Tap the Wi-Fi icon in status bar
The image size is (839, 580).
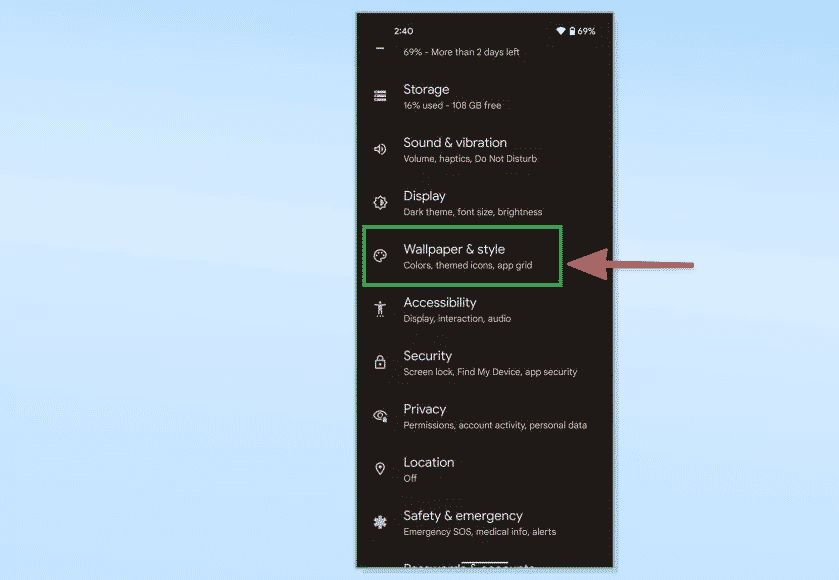(x=561, y=31)
